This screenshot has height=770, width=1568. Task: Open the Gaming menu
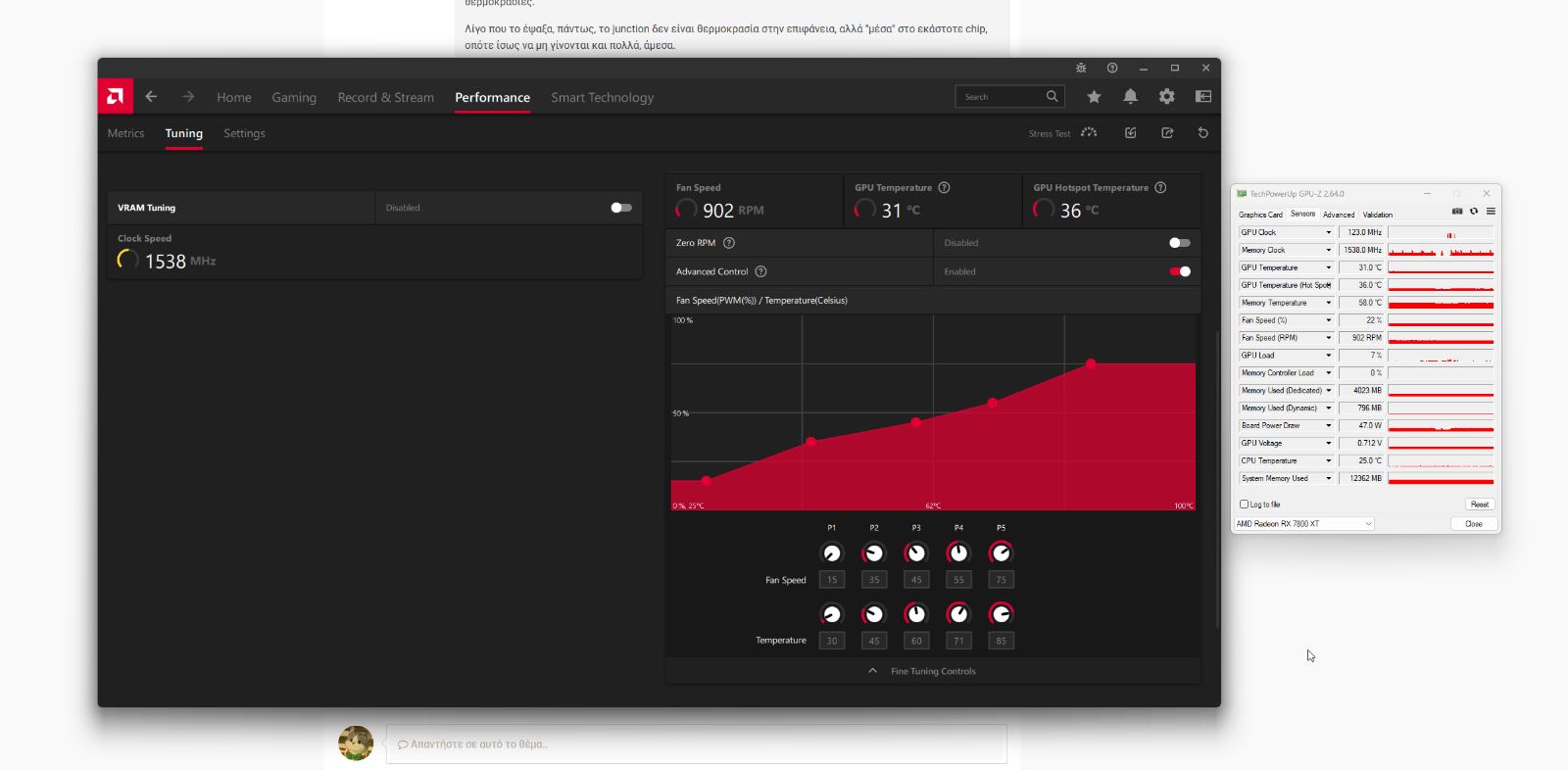(294, 97)
